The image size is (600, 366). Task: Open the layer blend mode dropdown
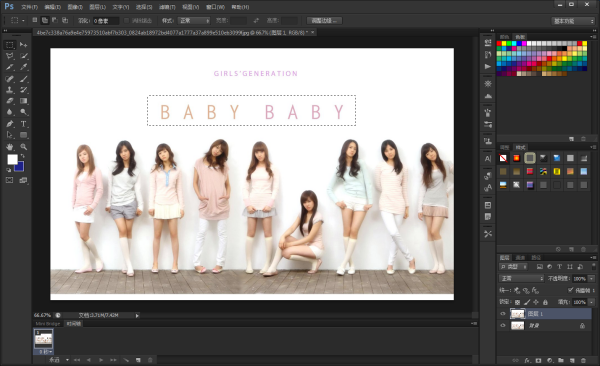pos(522,278)
